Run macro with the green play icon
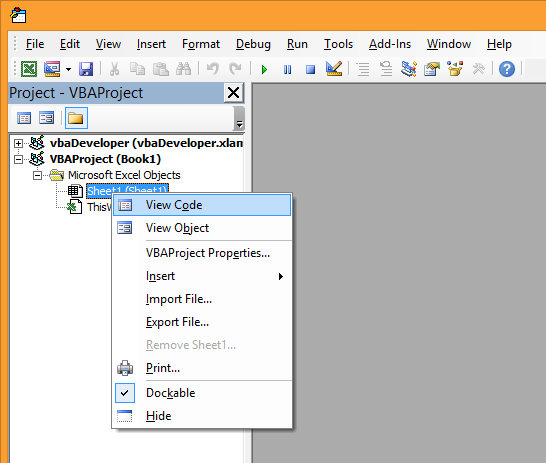 click(264, 69)
